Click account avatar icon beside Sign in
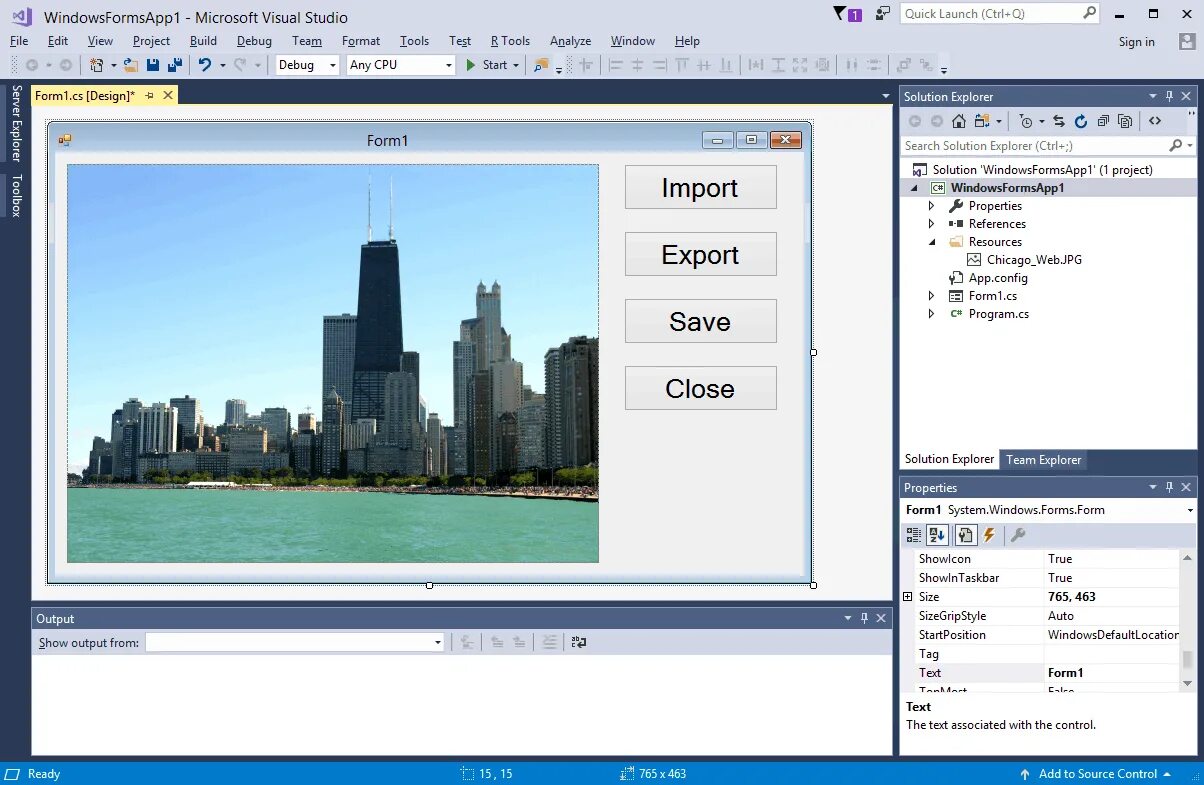This screenshot has height=785, width=1204. [1186, 41]
